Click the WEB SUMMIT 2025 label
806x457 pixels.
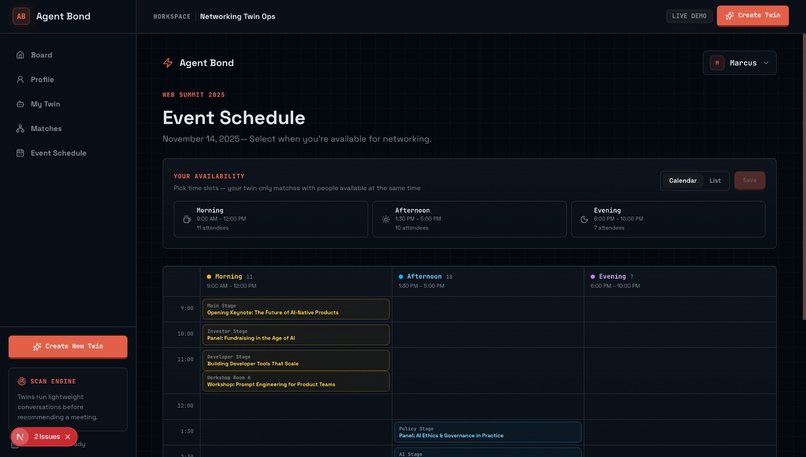194,95
